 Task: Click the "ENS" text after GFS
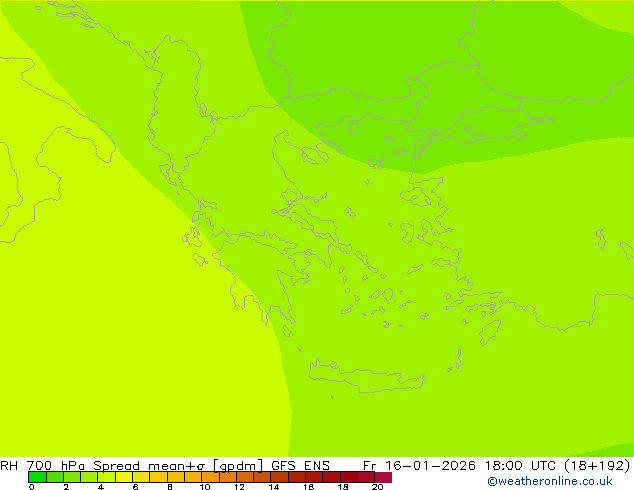[x=317, y=465]
